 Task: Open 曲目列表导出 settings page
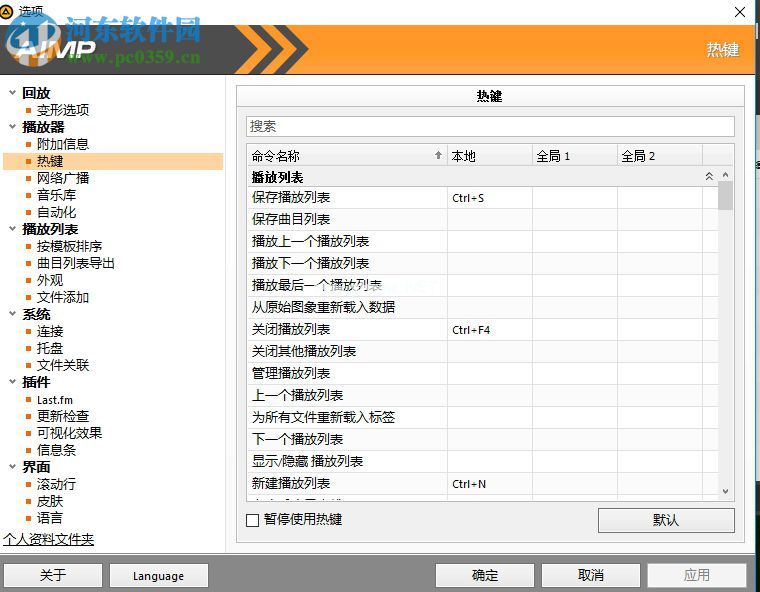[76, 263]
